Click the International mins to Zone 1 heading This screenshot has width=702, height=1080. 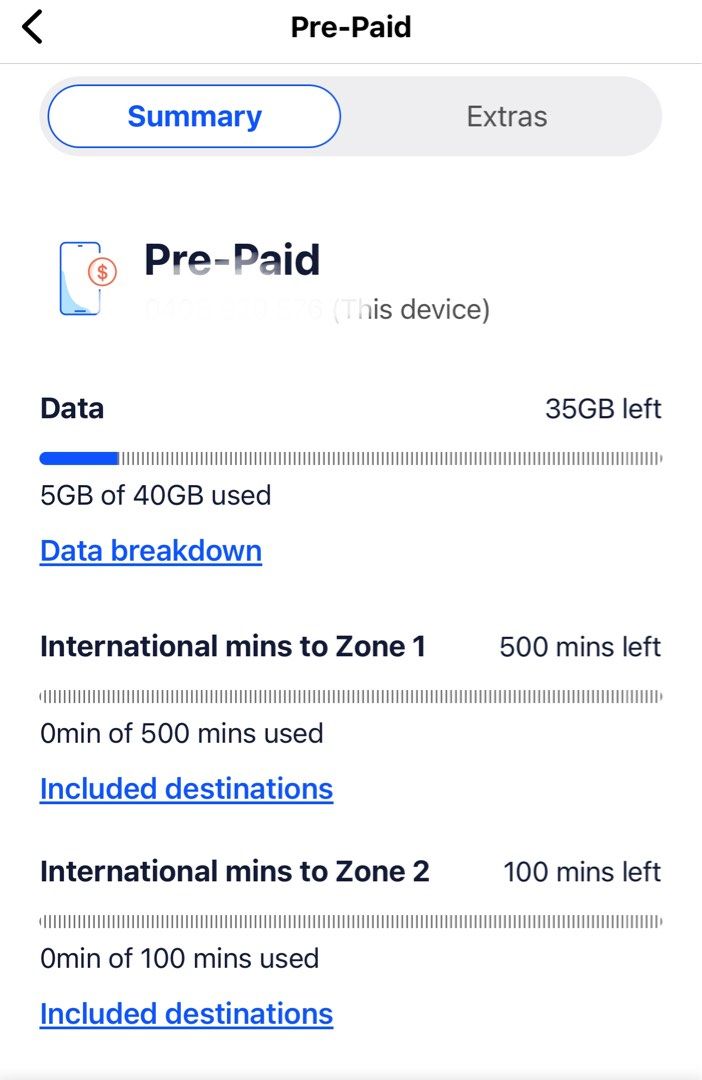pos(234,647)
